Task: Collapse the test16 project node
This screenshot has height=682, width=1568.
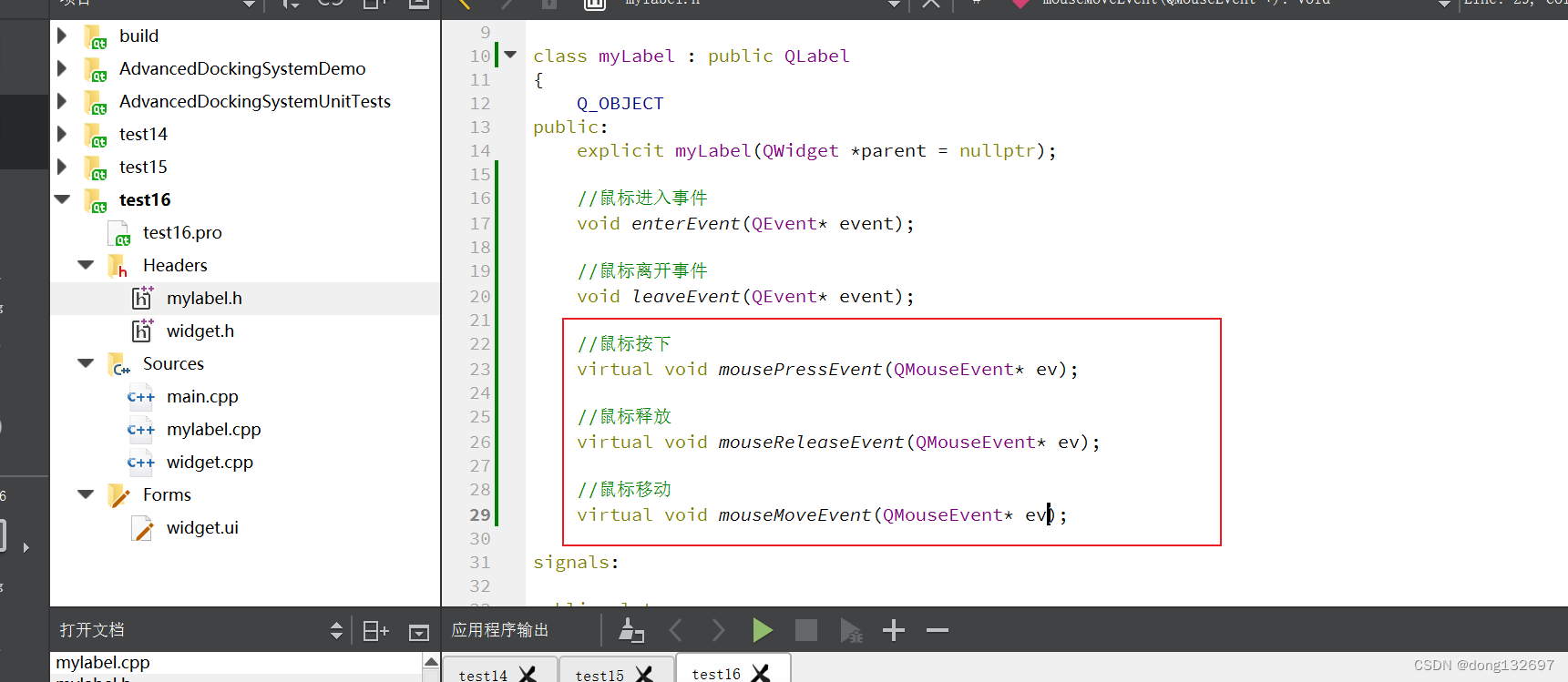Action: coord(62,198)
